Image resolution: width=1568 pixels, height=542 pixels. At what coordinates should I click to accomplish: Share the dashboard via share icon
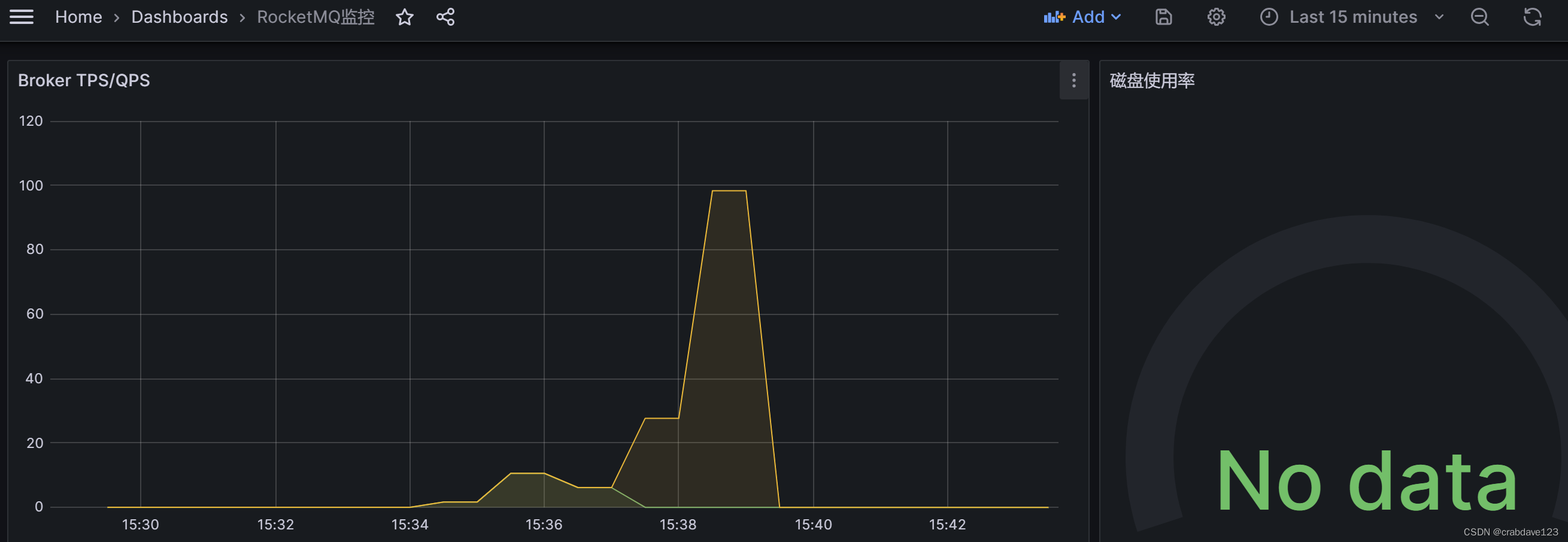445,17
